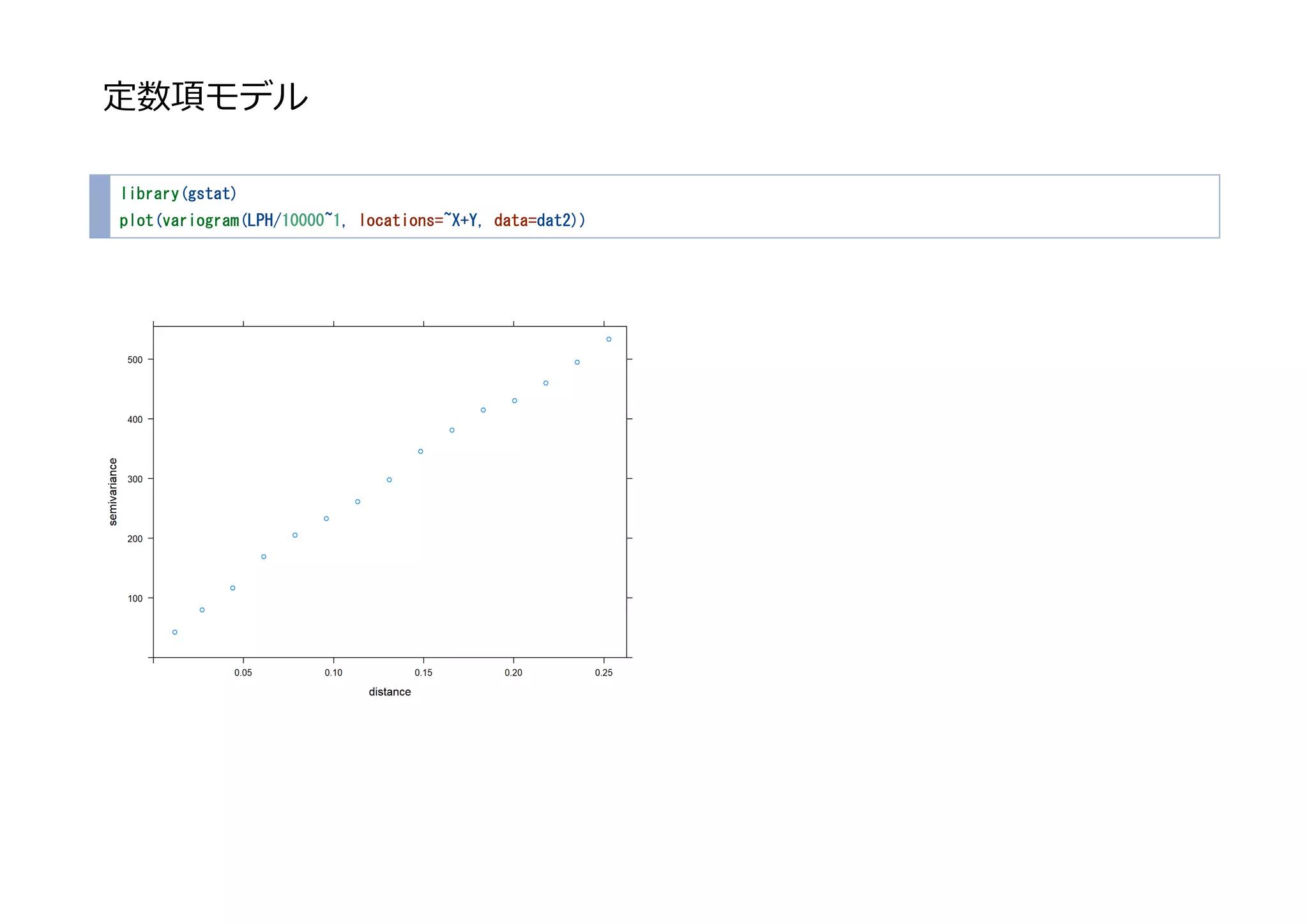Click the 0.10 x-axis tick label
Screen dimensions: 1308x924
point(333,672)
